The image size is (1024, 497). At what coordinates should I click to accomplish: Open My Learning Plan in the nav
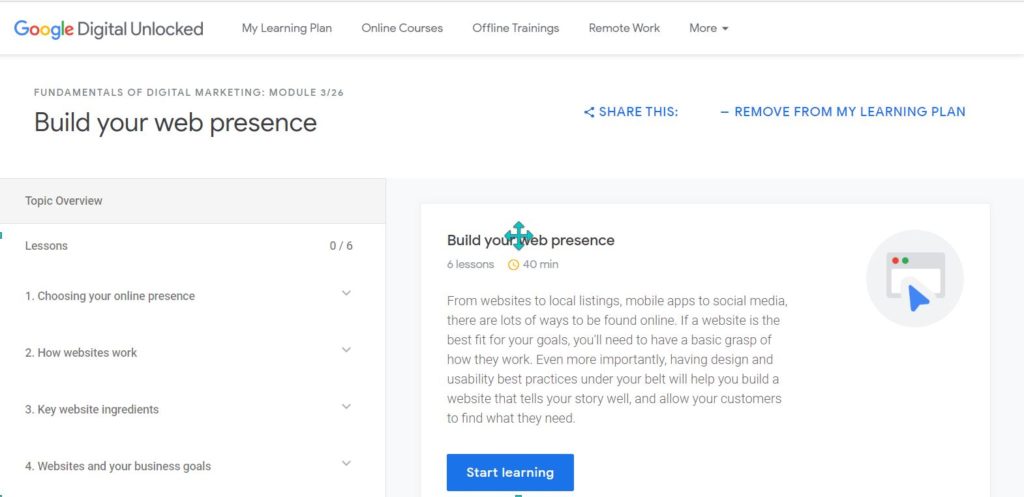(x=287, y=28)
